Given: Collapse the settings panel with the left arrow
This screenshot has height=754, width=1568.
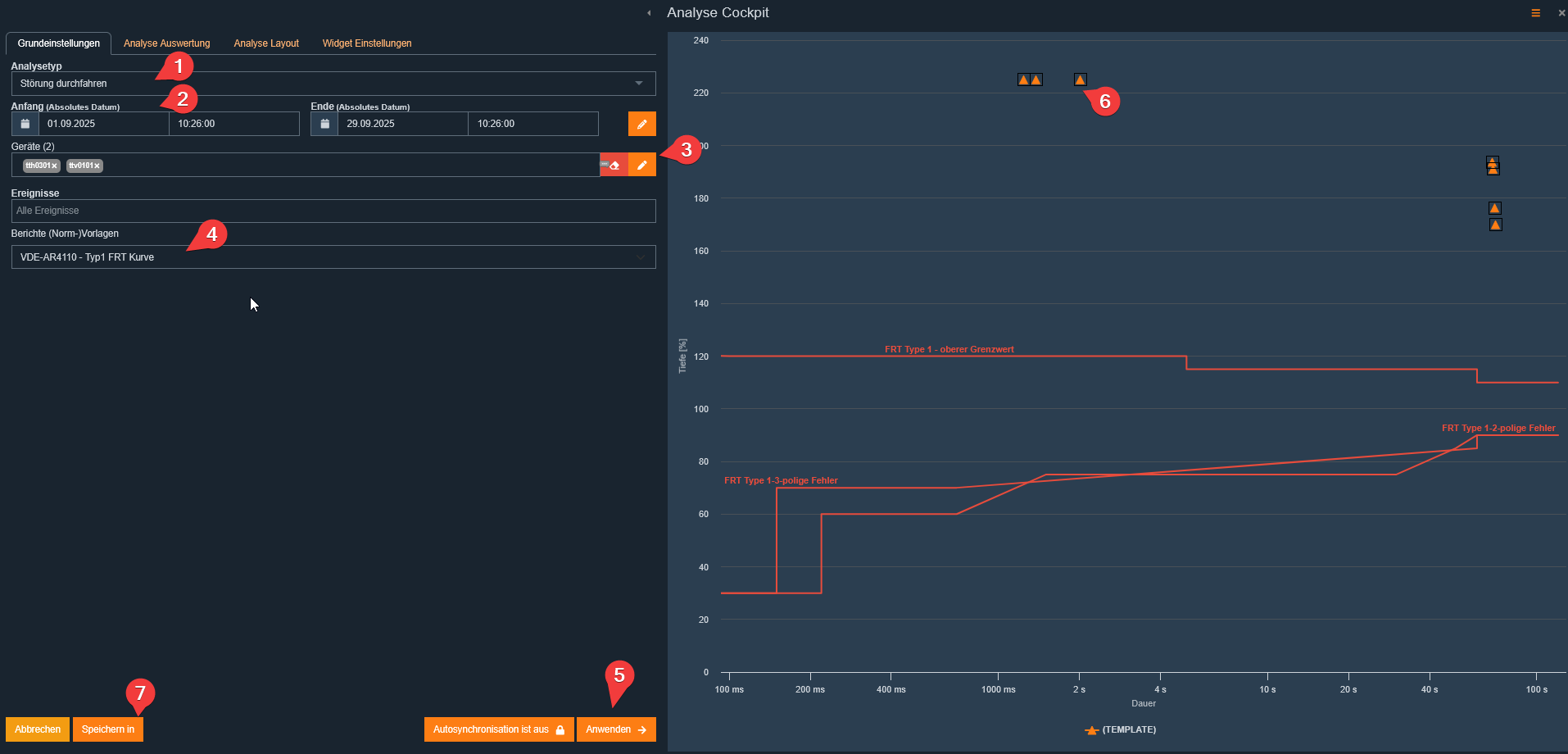Looking at the screenshot, I should (x=649, y=13).
